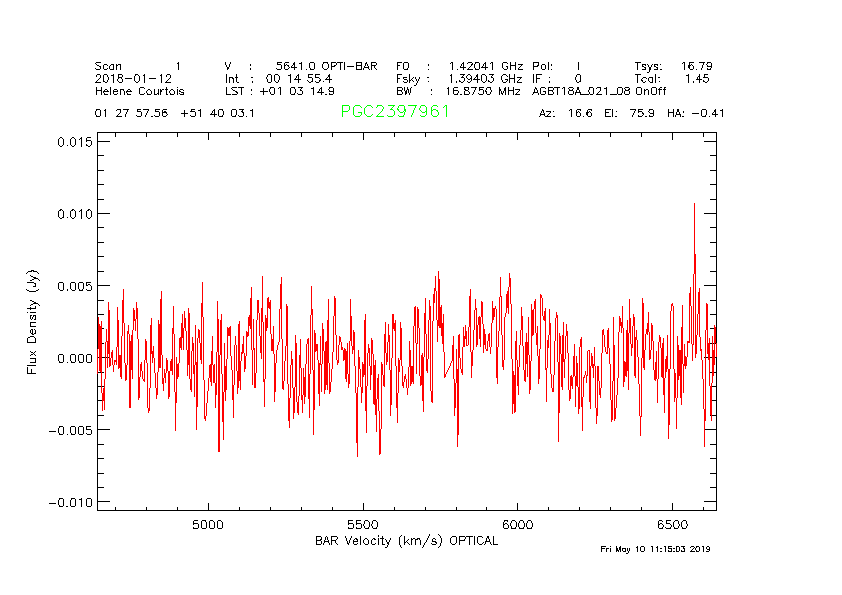
Task: Click the 6500 tick label on x-axis
Action: point(671,523)
